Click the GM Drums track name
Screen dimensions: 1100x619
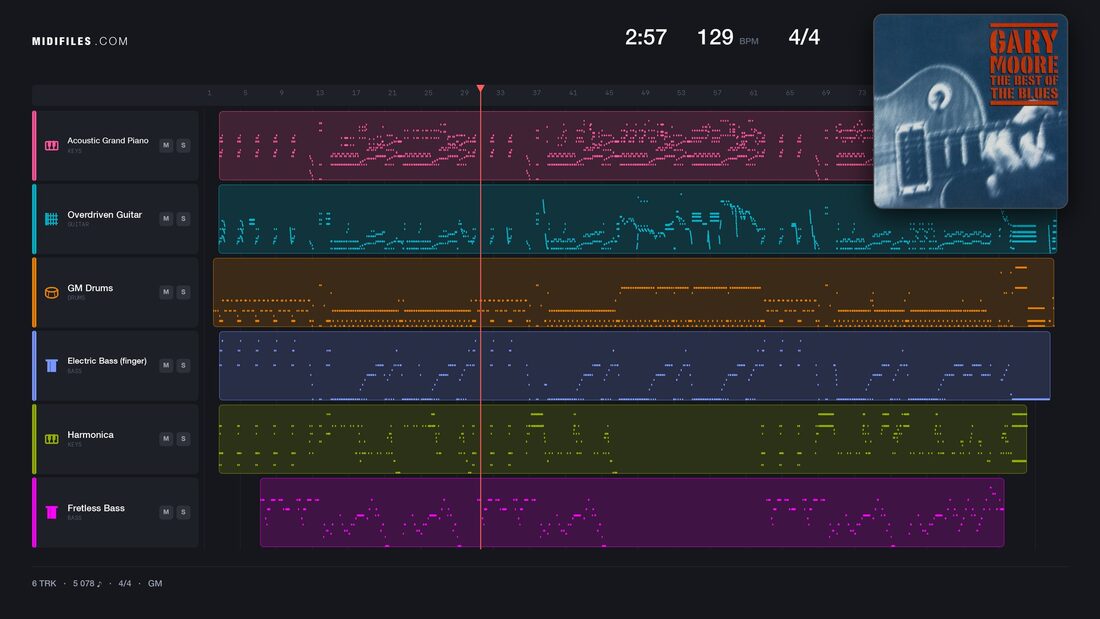90,288
